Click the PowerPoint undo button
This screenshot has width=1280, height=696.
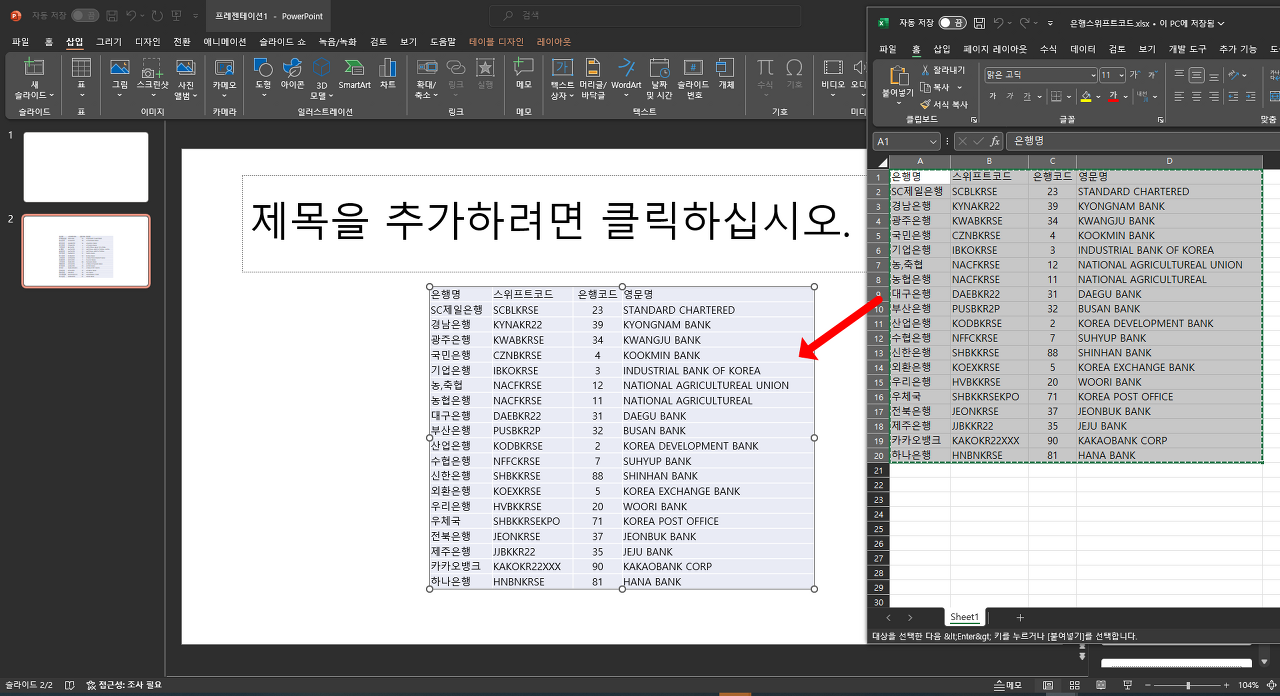coord(131,15)
